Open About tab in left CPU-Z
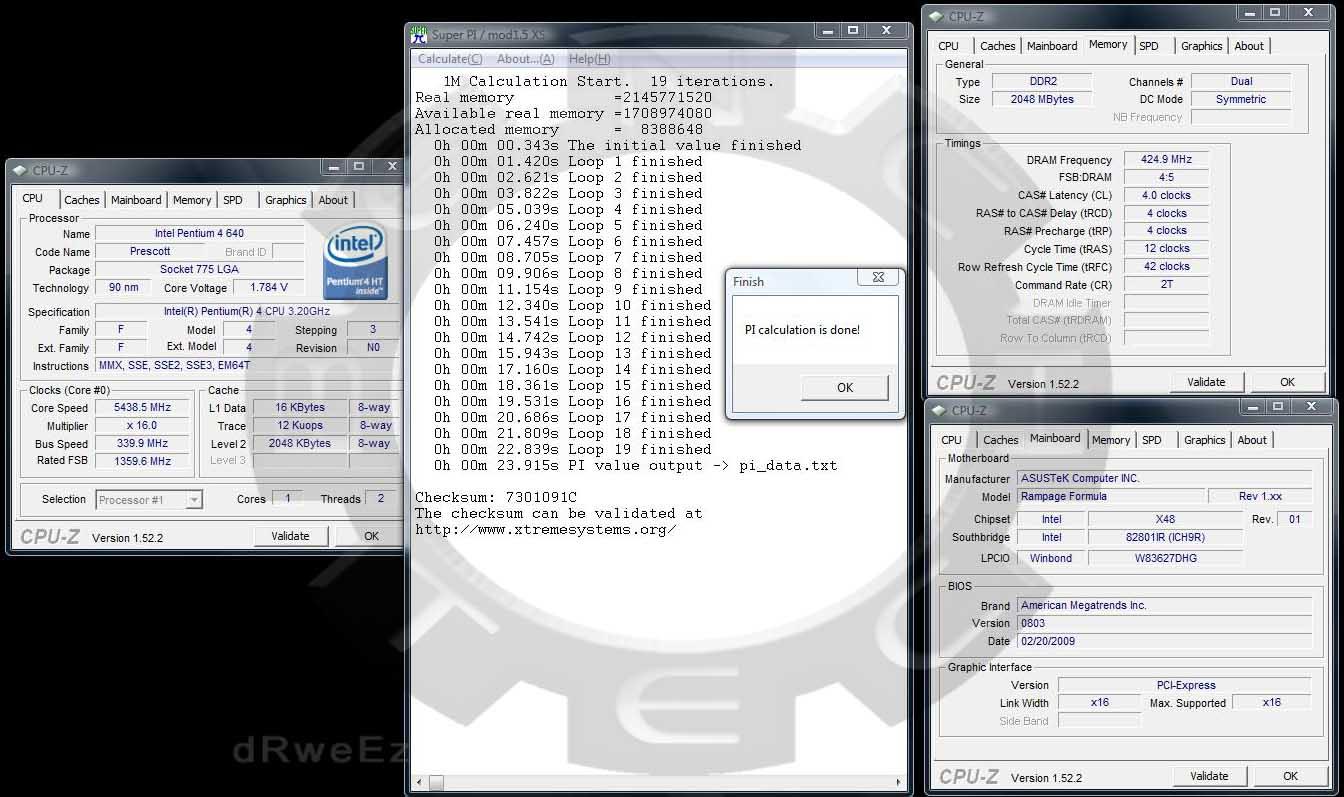 click(333, 200)
